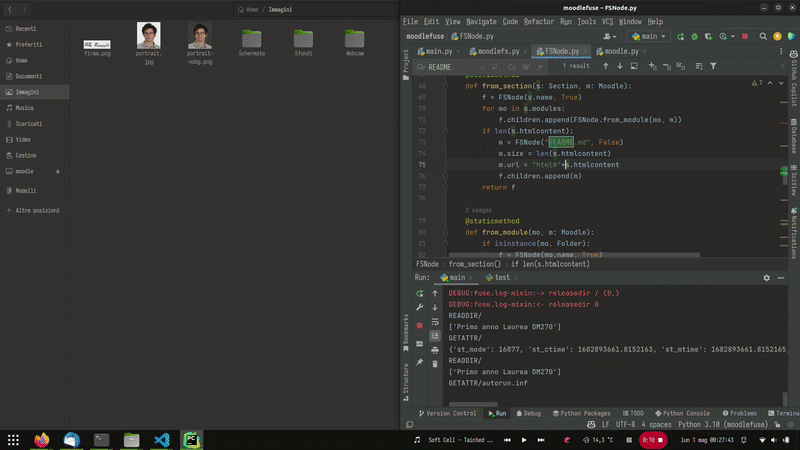This screenshot has height=450, width=800.
Task: Open the 'main' run configuration dropdown
Action: click(648, 36)
